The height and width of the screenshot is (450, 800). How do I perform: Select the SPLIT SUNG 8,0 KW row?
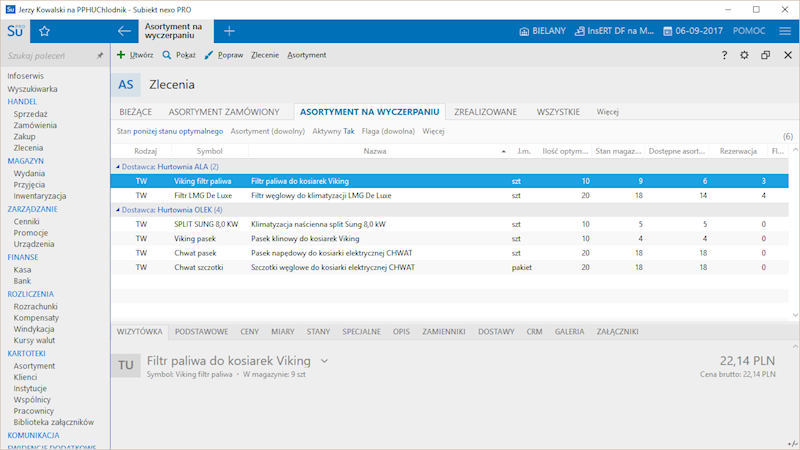click(x=449, y=224)
